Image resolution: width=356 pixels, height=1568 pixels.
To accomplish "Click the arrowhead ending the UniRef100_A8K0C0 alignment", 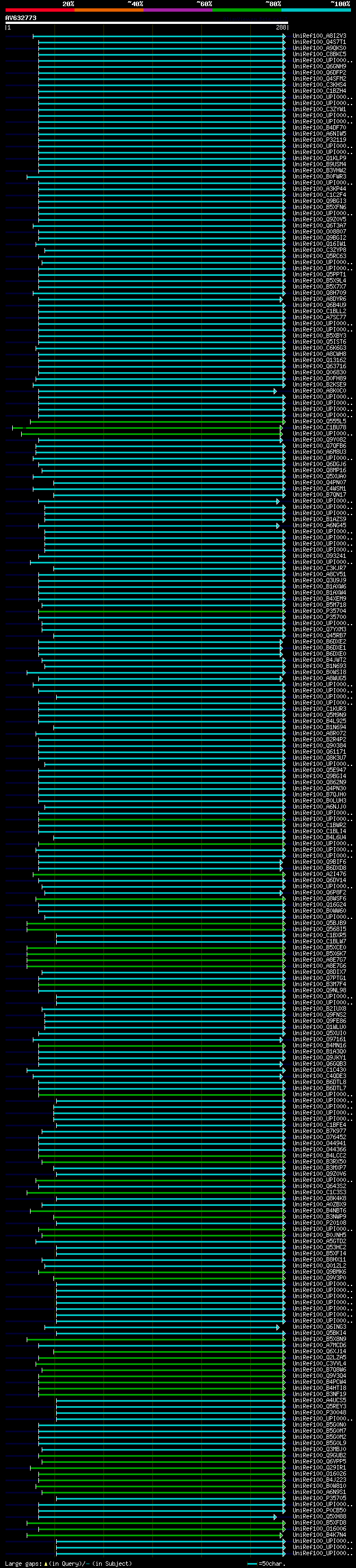I will pos(275,391).
